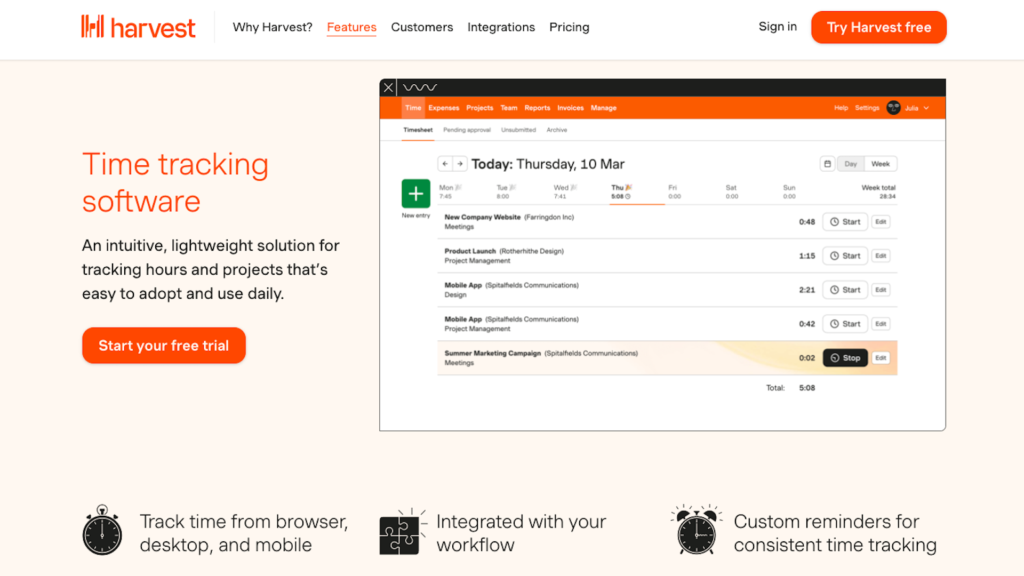Click Start your free trial button

point(164,346)
